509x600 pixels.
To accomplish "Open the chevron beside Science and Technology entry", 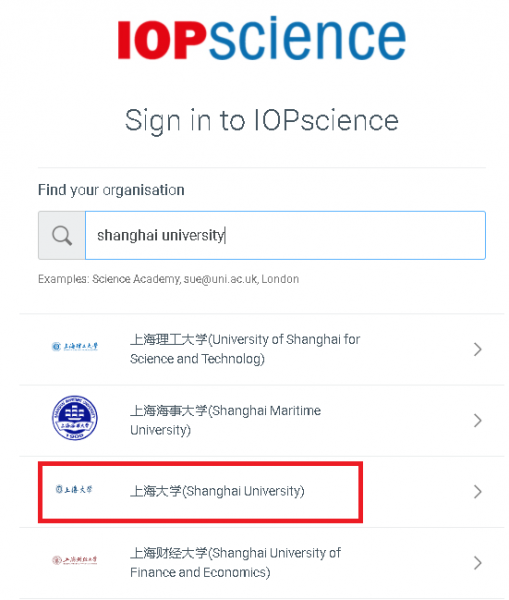I will coord(477,349).
